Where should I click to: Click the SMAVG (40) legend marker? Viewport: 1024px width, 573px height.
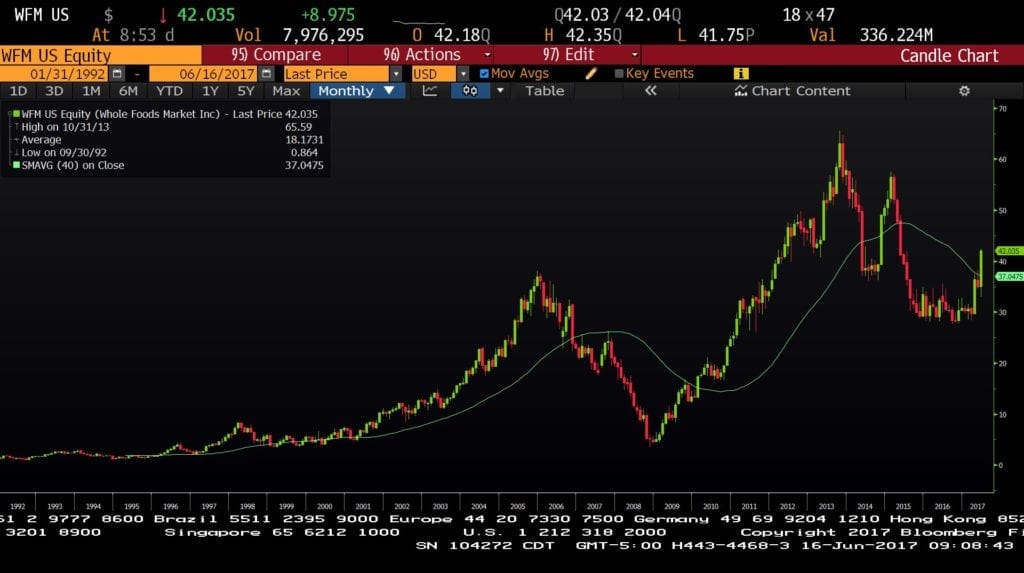click(16, 165)
